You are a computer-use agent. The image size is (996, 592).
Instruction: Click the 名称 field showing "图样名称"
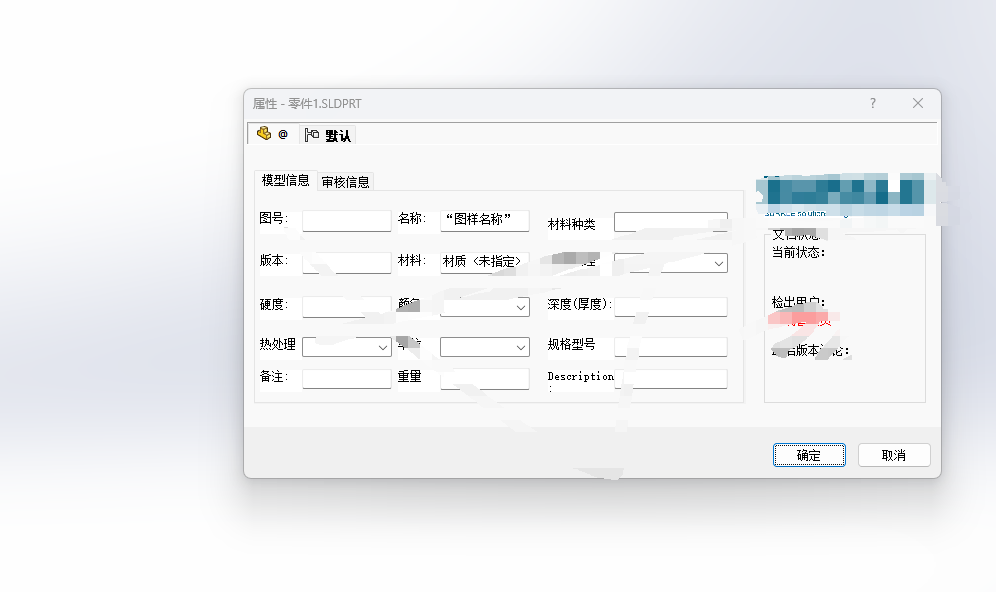[484, 221]
